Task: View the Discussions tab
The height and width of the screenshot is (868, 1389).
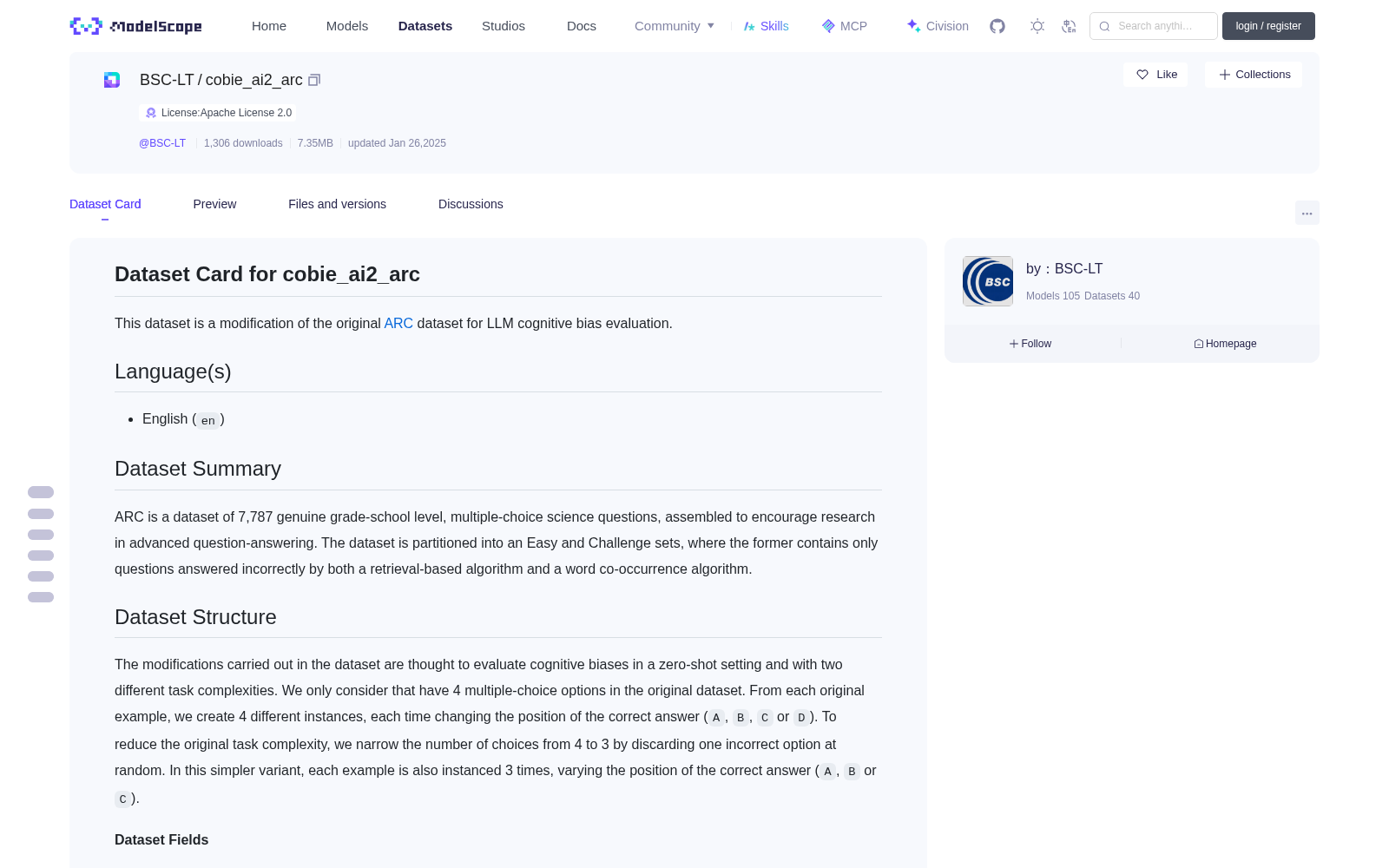Action: pos(471,204)
